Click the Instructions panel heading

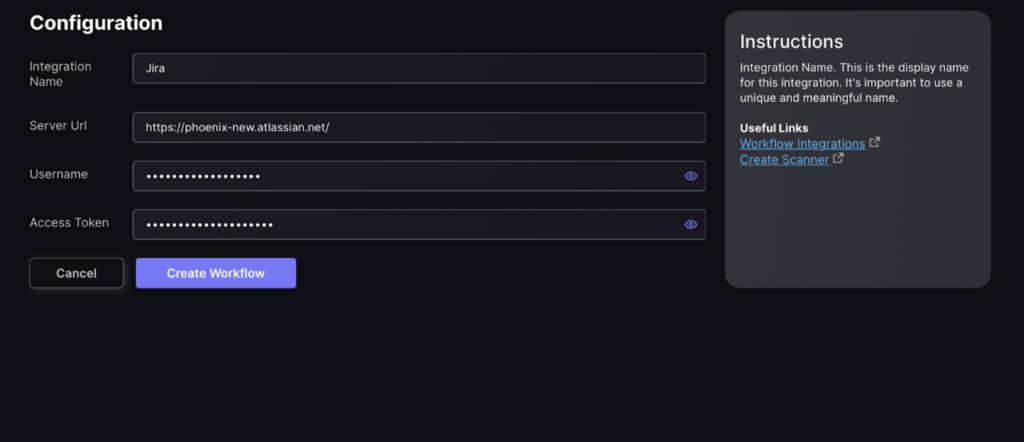tap(792, 42)
